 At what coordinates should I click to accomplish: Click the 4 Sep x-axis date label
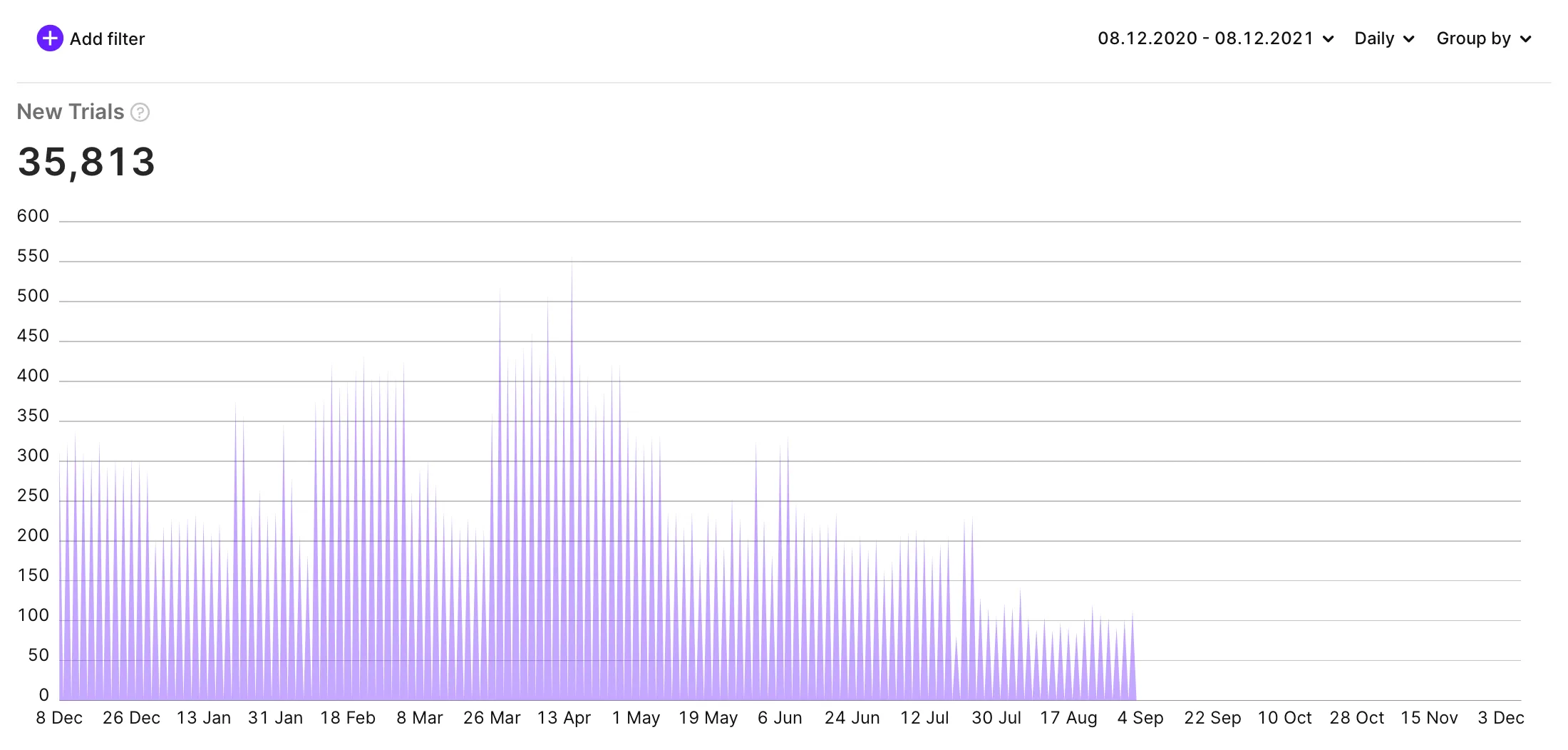[1140, 718]
